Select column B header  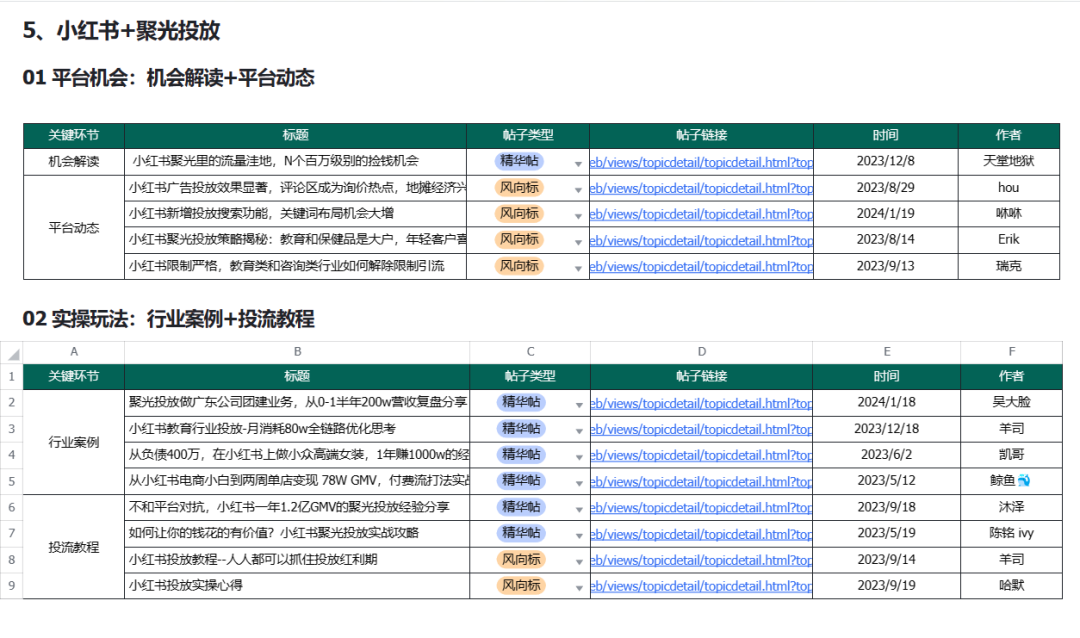297,351
